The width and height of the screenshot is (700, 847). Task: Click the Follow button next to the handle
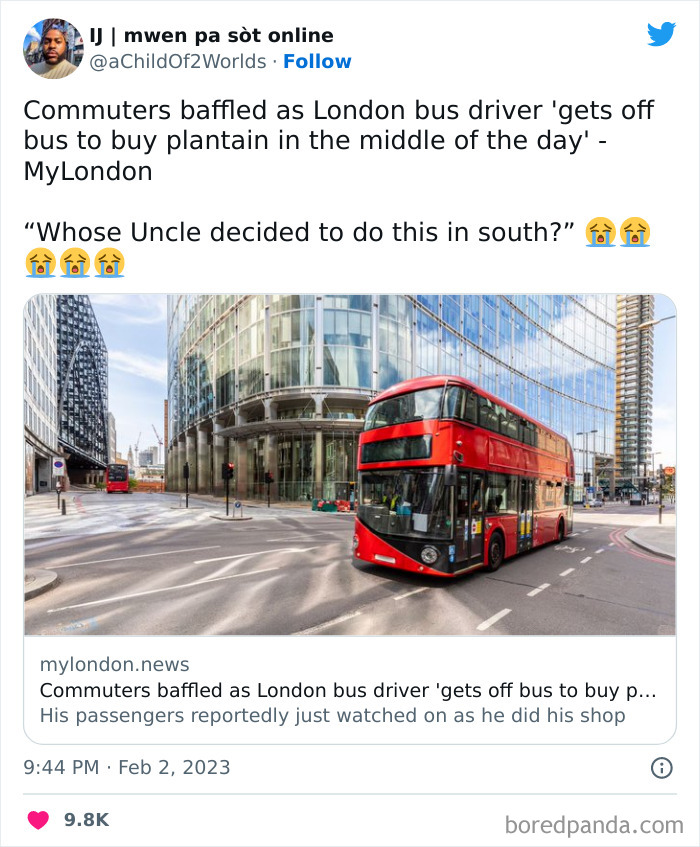point(318,61)
